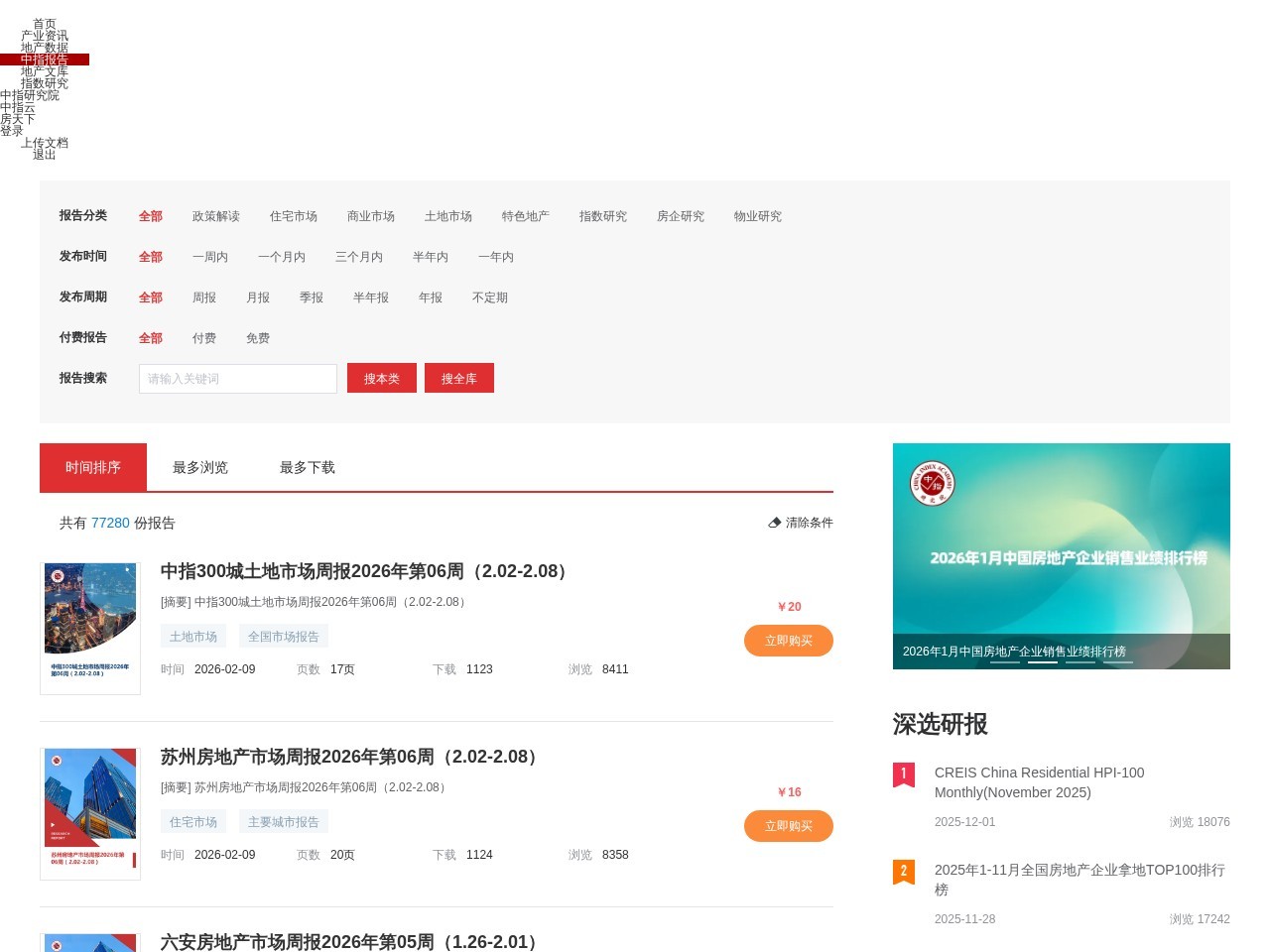Screen dimensions: 1270x952
Task: Open cover thumbnail of 苏州房地产市场周报
Action: tap(90, 814)
